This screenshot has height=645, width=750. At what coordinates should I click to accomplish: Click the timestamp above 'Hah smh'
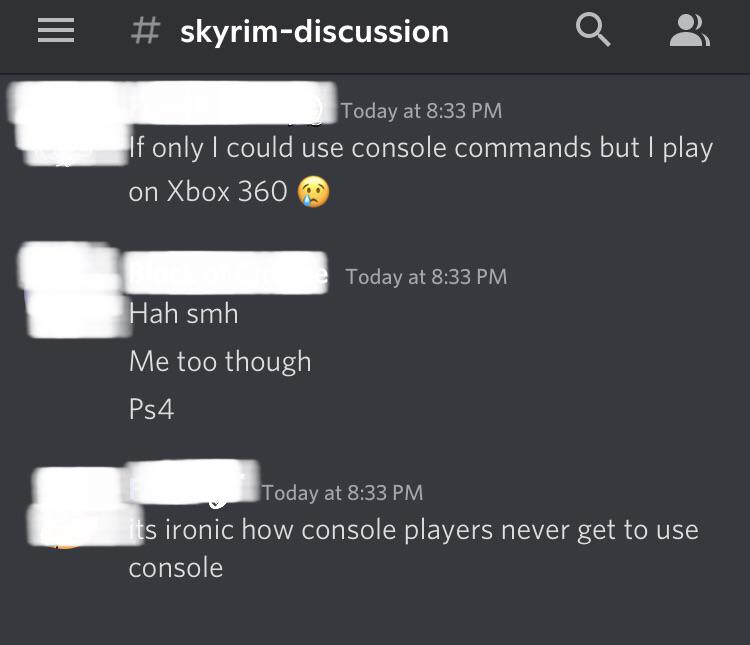click(426, 277)
